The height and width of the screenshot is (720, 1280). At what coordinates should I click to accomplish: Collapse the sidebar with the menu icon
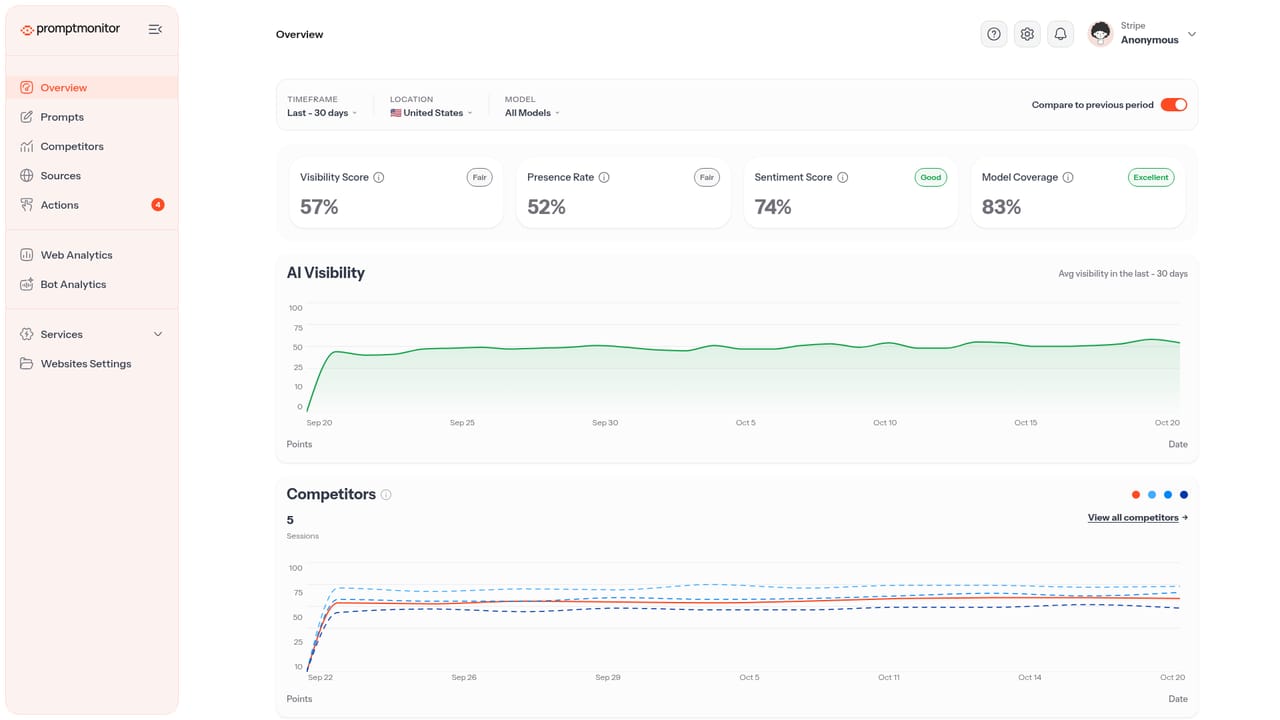(155, 29)
